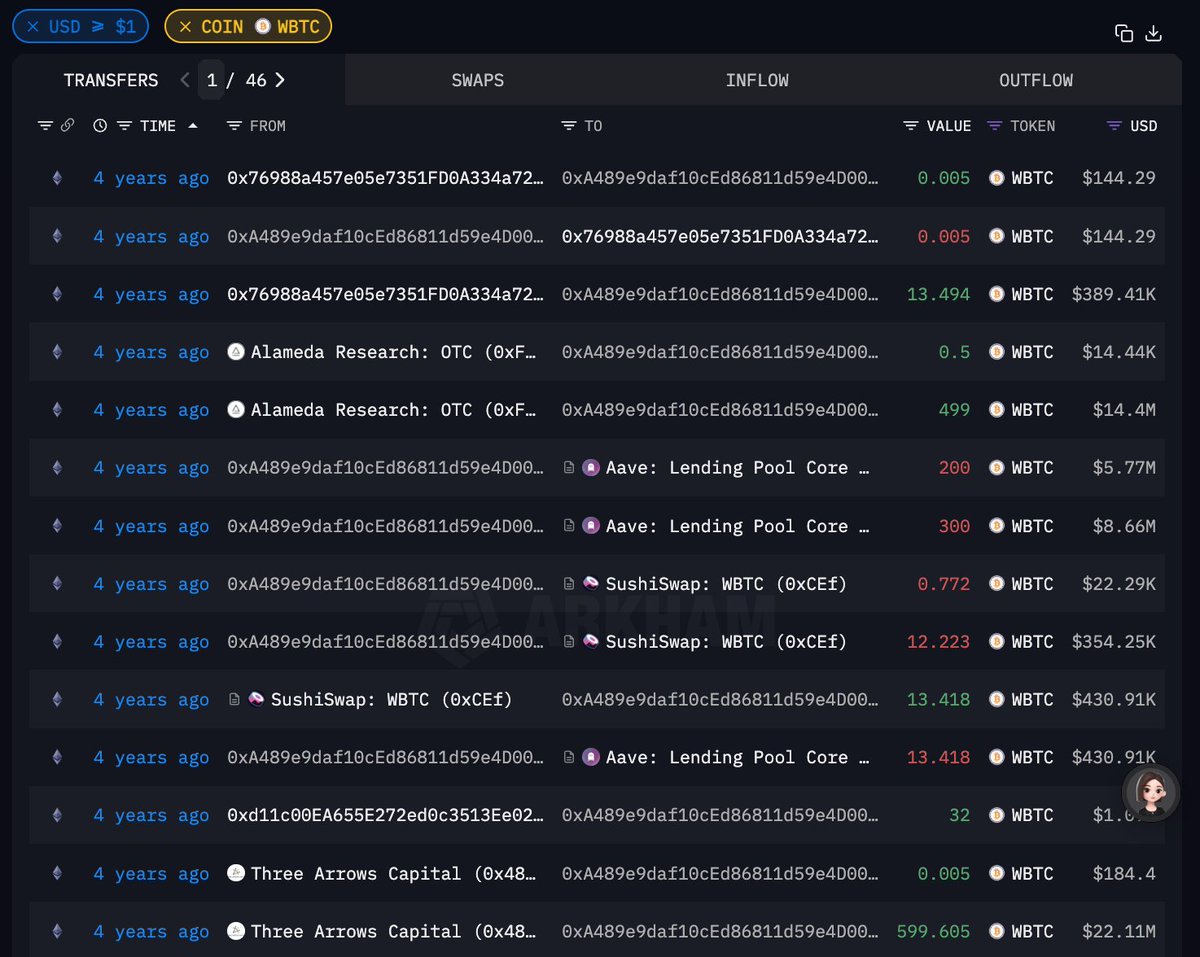Click "4 years ago" in the $5.77M row
Screen dimensions: 1200x957
click(x=151, y=468)
